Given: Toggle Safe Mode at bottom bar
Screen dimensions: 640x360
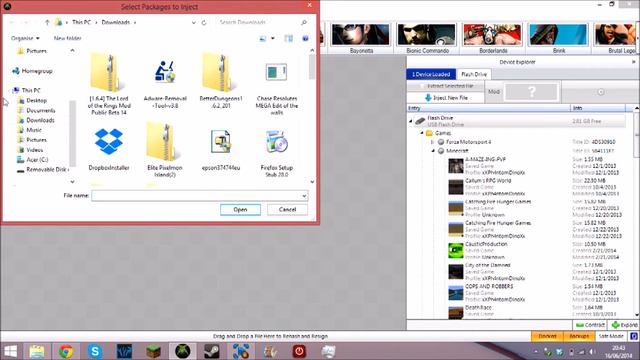Looking at the screenshot, I should click(611, 336).
